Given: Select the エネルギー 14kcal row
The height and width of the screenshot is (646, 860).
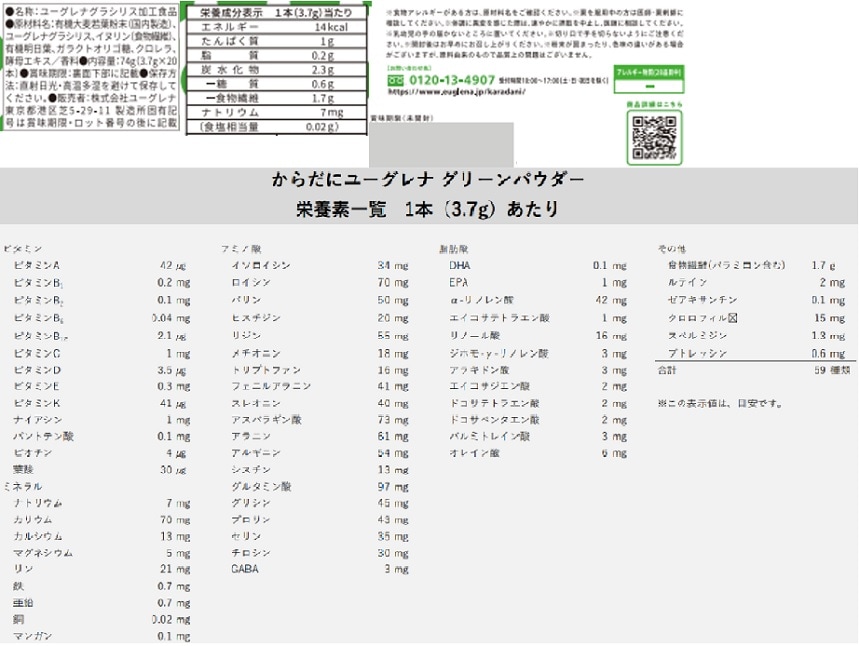Looking at the screenshot, I should 275,27.
